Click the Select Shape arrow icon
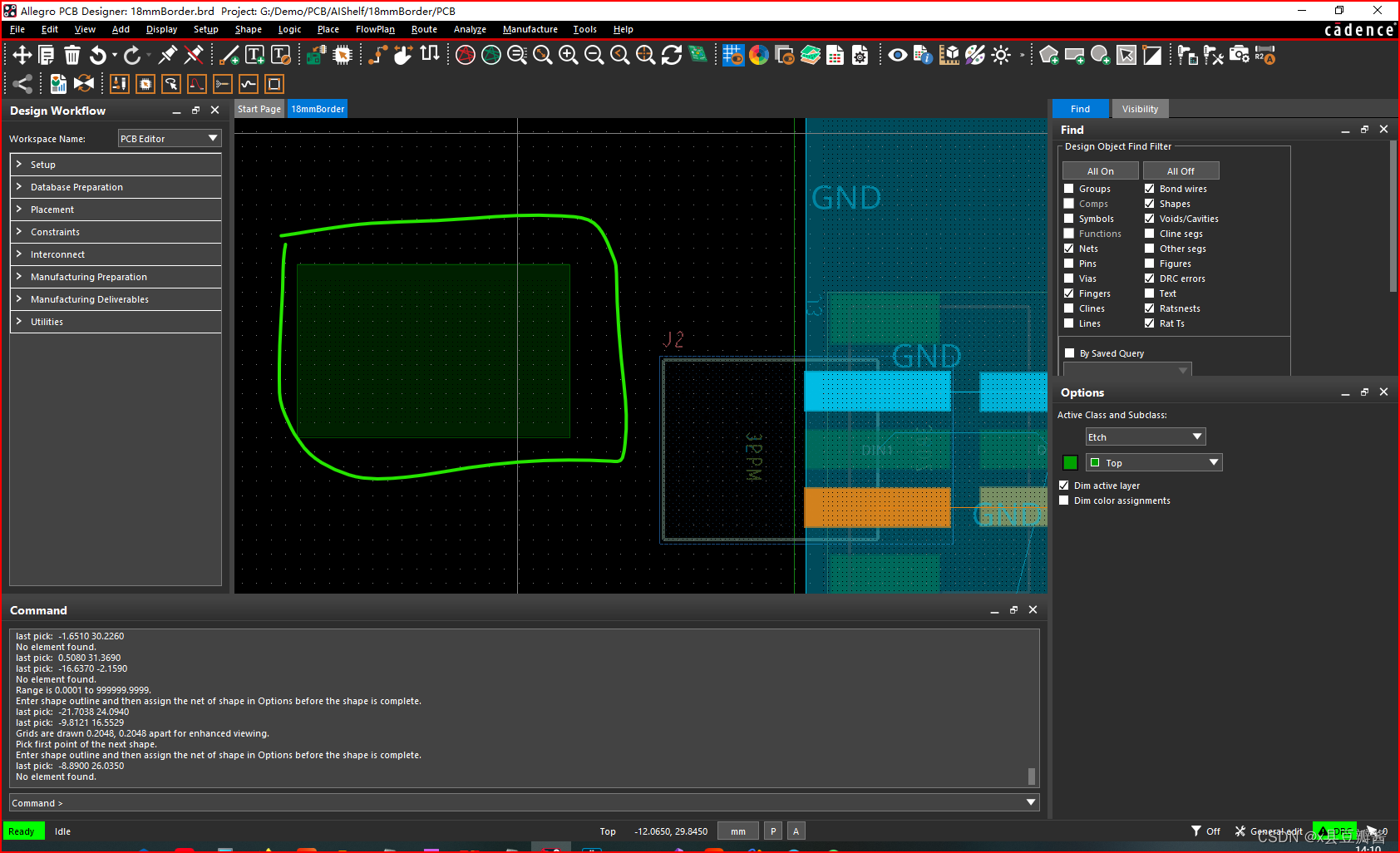The width and height of the screenshot is (1400, 853). click(x=1126, y=55)
